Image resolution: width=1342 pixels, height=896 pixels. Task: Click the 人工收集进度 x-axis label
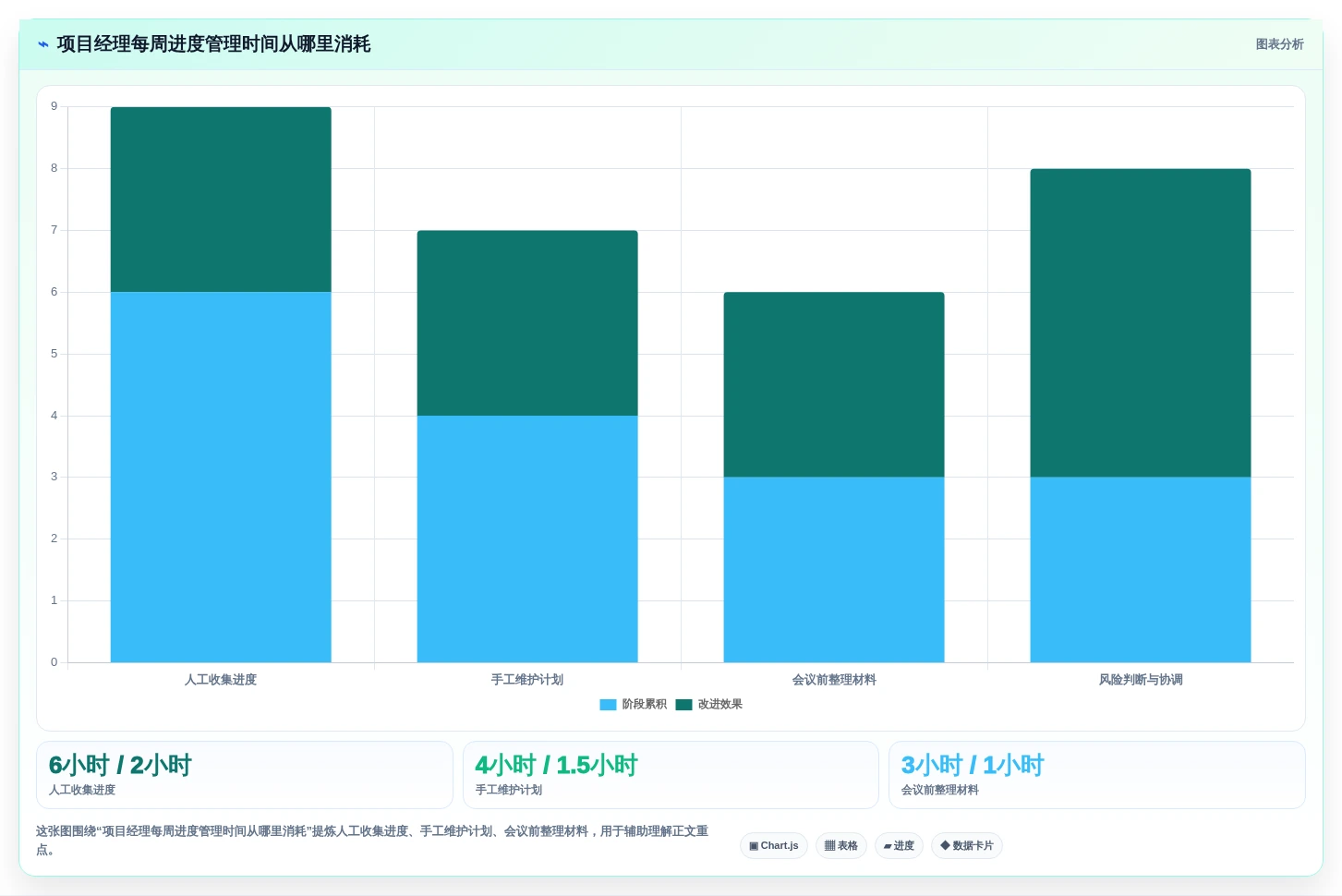click(221, 680)
